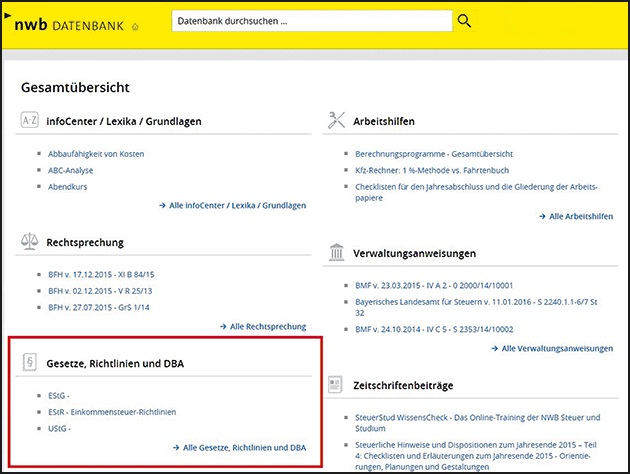This screenshot has height=474, width=630.
Task: Click the document icon next to Zeitschriftenbeiträge
Action: [x=336, y=384]
